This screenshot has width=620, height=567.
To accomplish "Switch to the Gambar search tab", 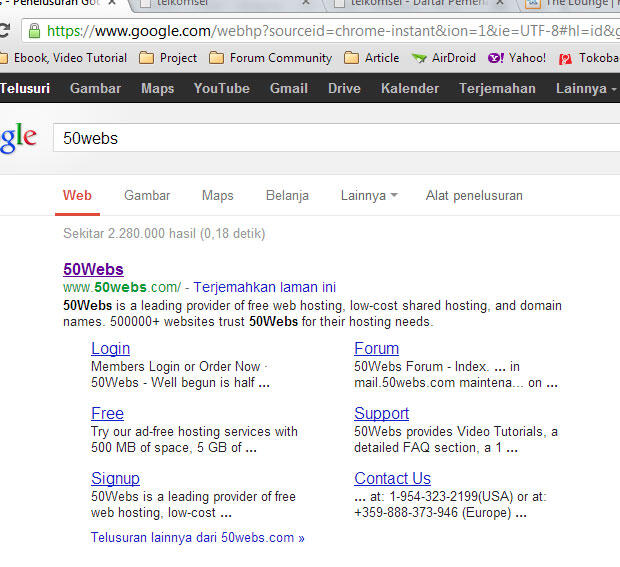I will click(x=147, y=196).
